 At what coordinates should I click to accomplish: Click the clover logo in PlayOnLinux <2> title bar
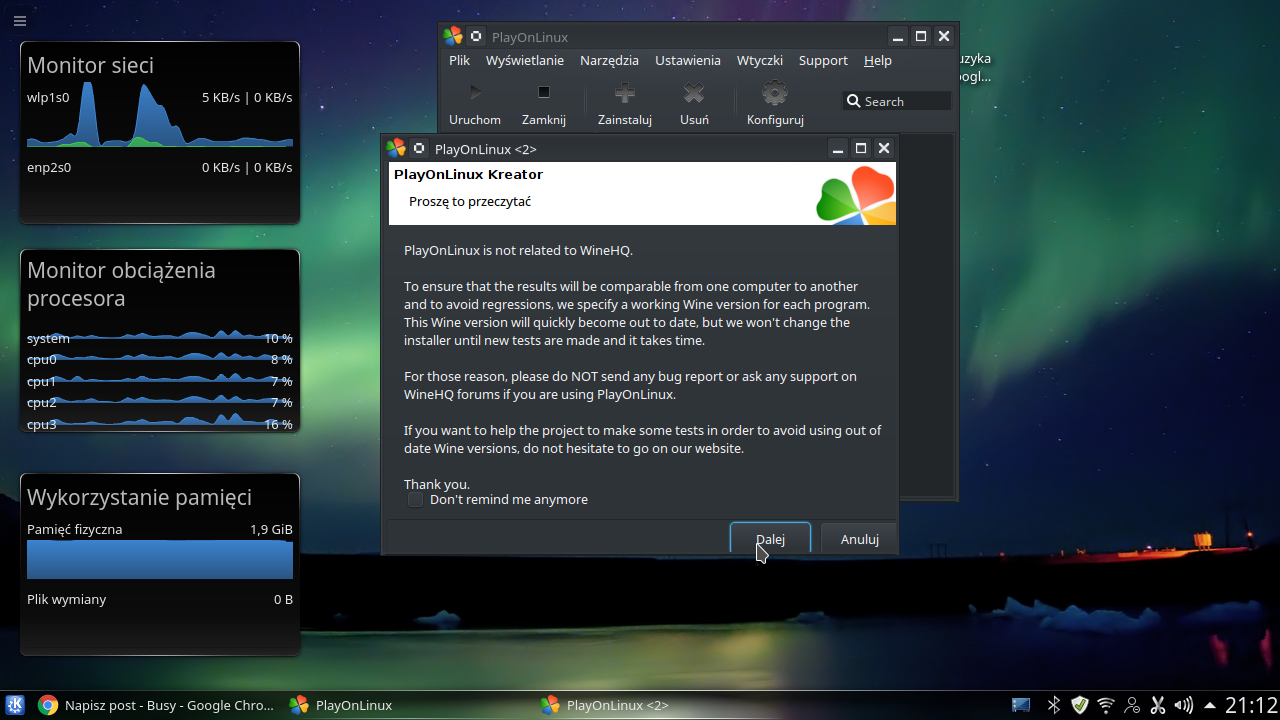pyautogui.click(x=396, y=148)
